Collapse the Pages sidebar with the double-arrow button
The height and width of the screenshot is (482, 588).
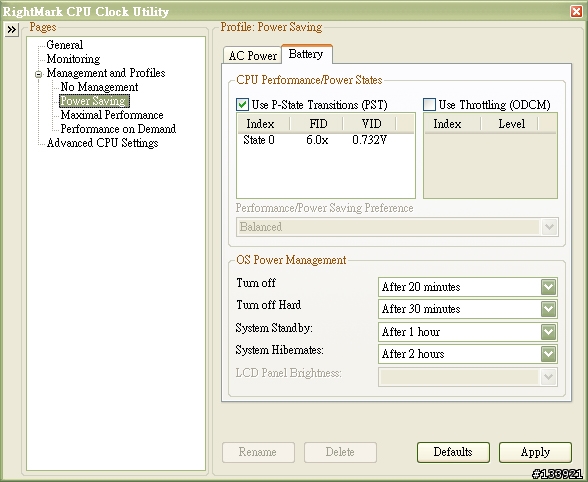[12, 30]
